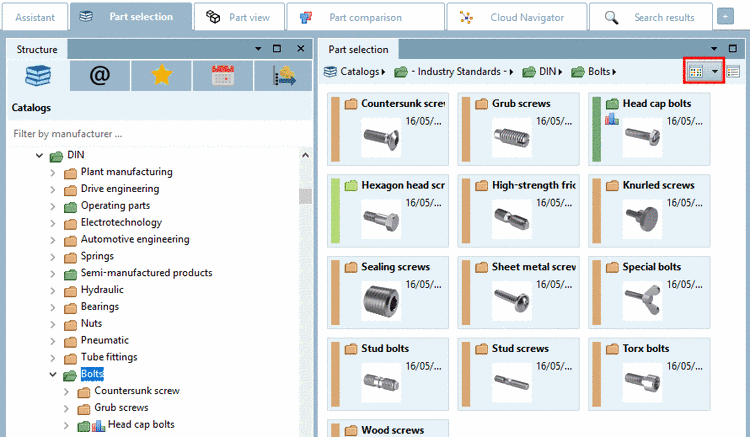Click the @ suppliers icon tab
Screen dimensions: 750x437
(x=99, y=76)
